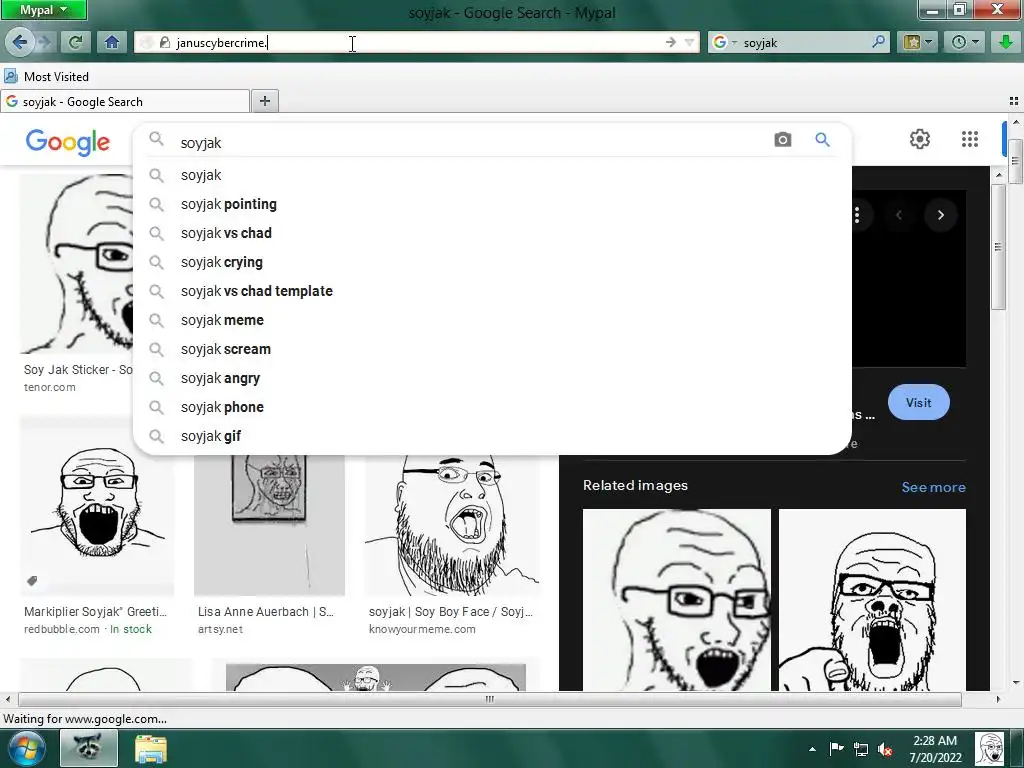The image size is (1024, 768).
Task: Open the history clock menu
Action: click(965, 42)
